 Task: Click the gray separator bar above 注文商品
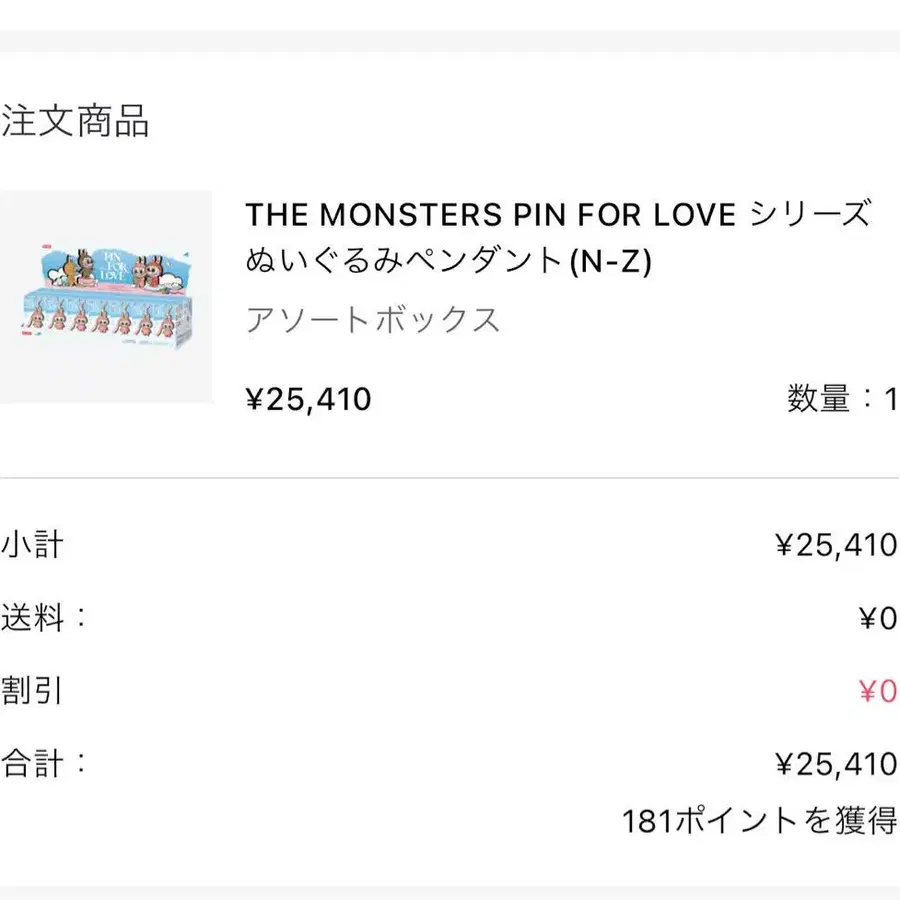click(450, 41)
